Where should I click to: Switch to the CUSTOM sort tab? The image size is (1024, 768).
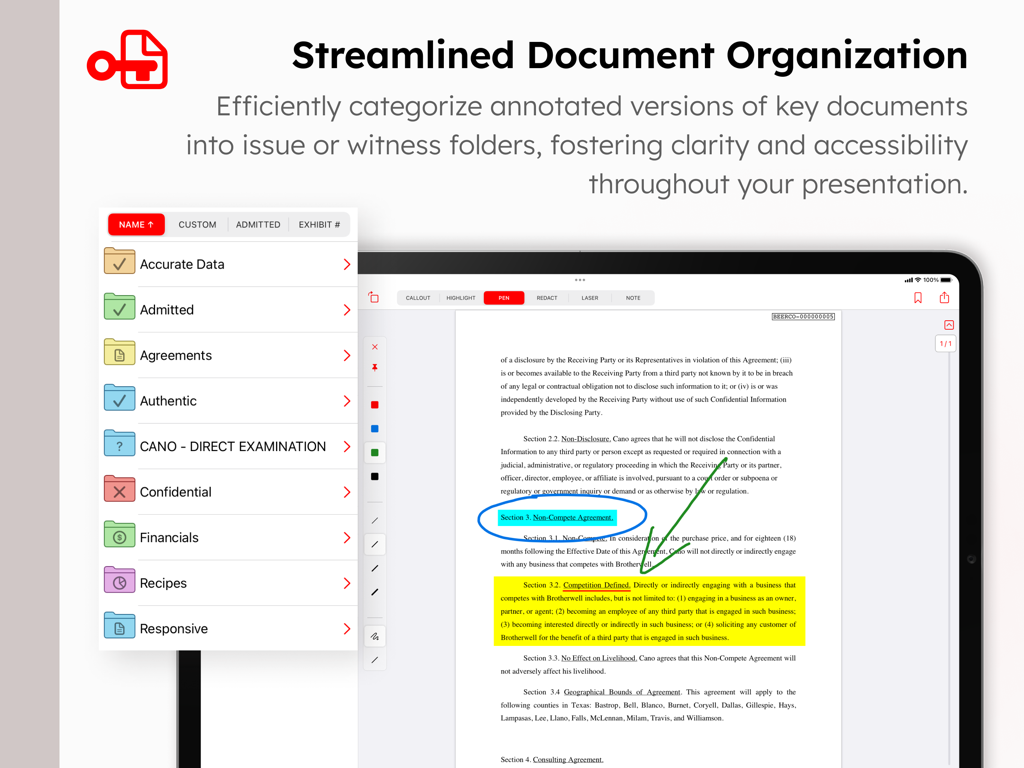pos(197,224)
